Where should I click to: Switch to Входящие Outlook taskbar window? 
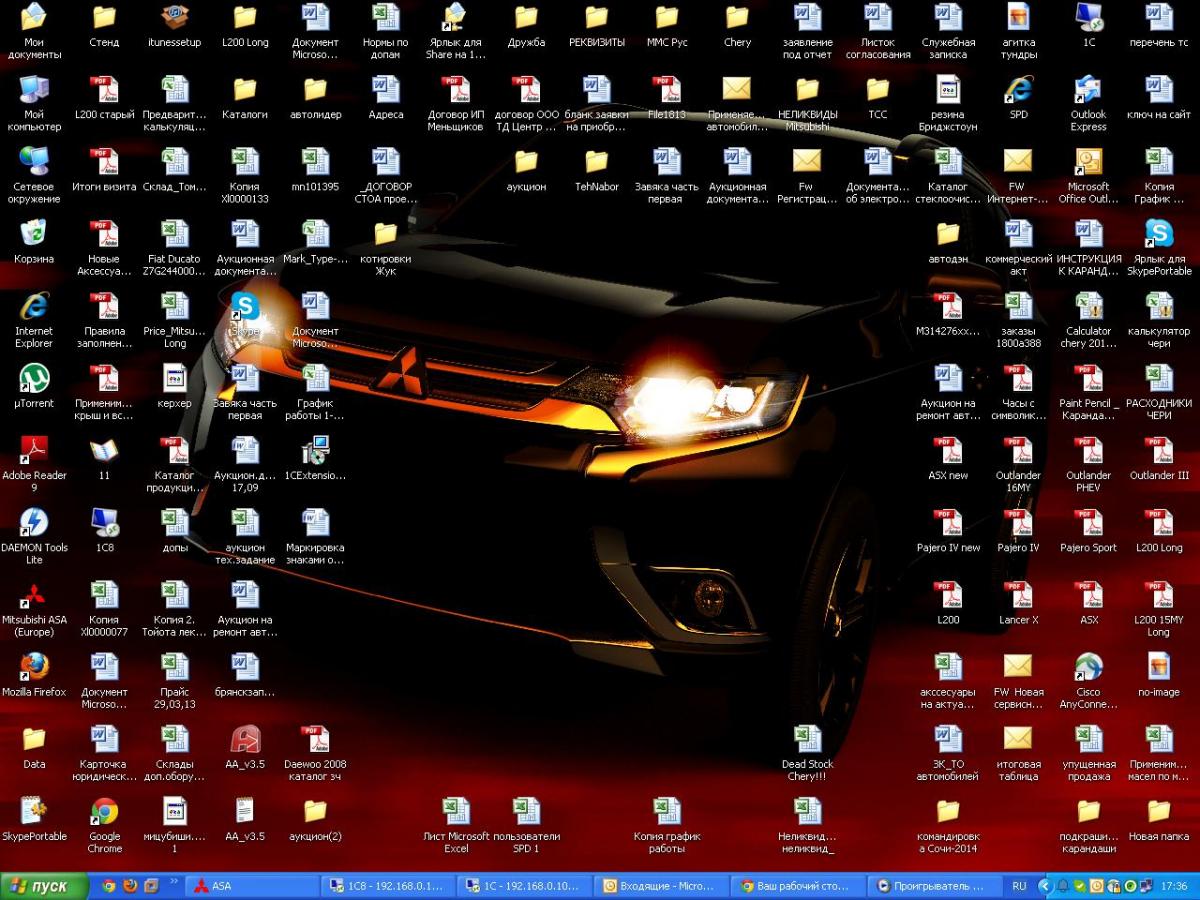tap(660, 886)
